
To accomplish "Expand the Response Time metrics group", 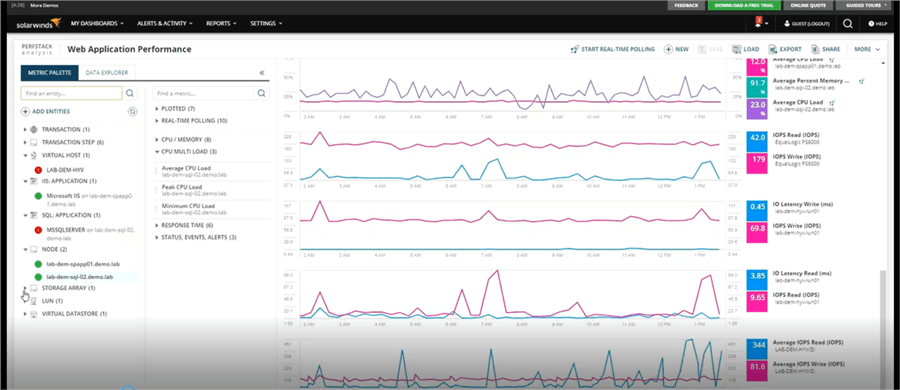I will coord(157,225).
